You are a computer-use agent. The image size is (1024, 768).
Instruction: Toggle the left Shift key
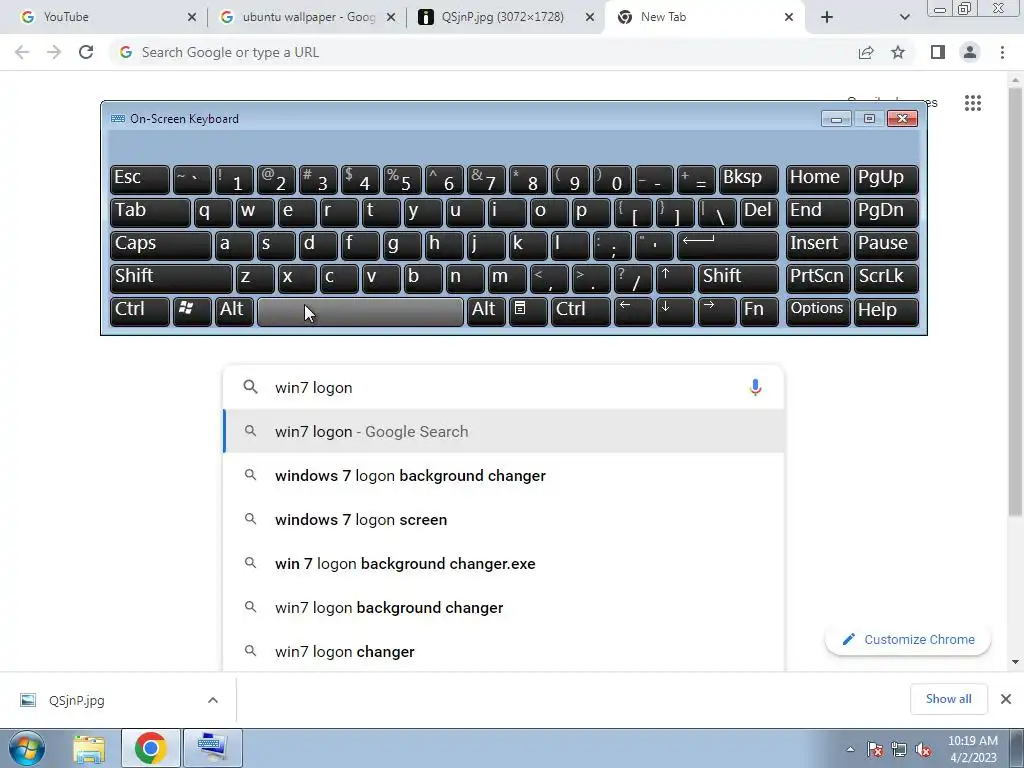171,278
